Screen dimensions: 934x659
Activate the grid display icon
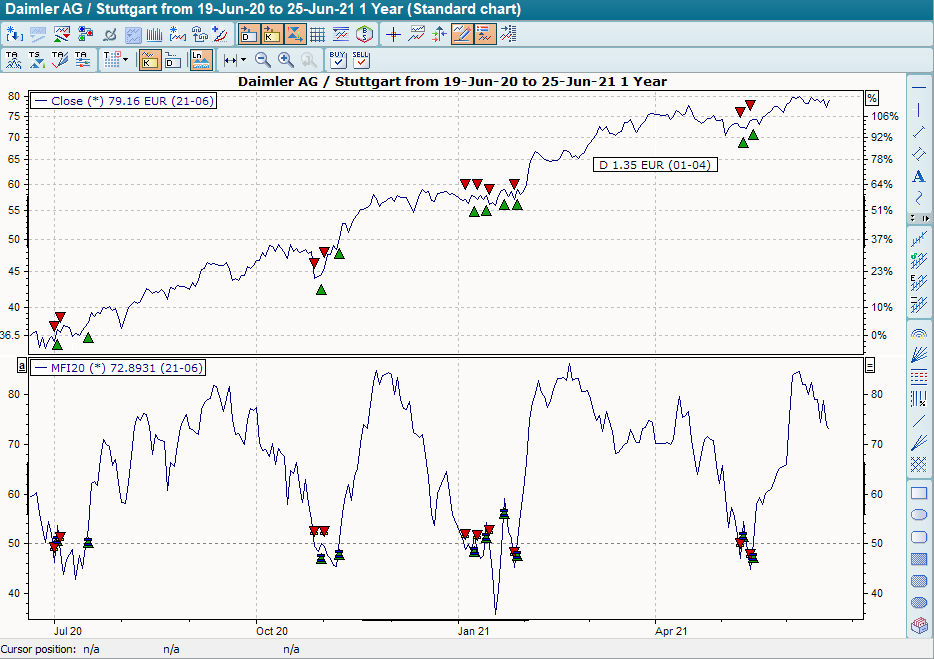(317, 33)
